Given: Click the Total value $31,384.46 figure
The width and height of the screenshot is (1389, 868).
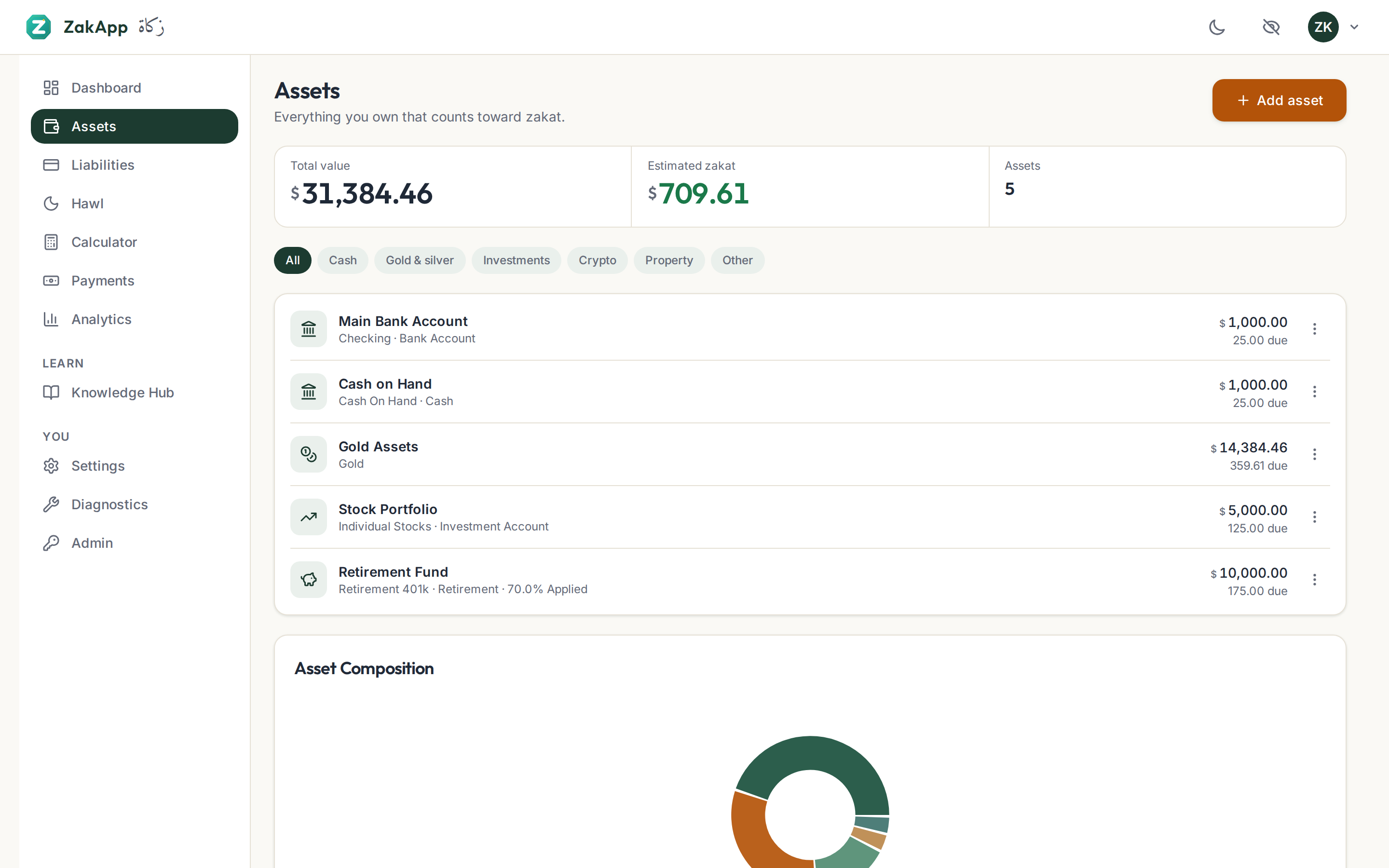Looking at the screenshot, I should tap(362, 193).
